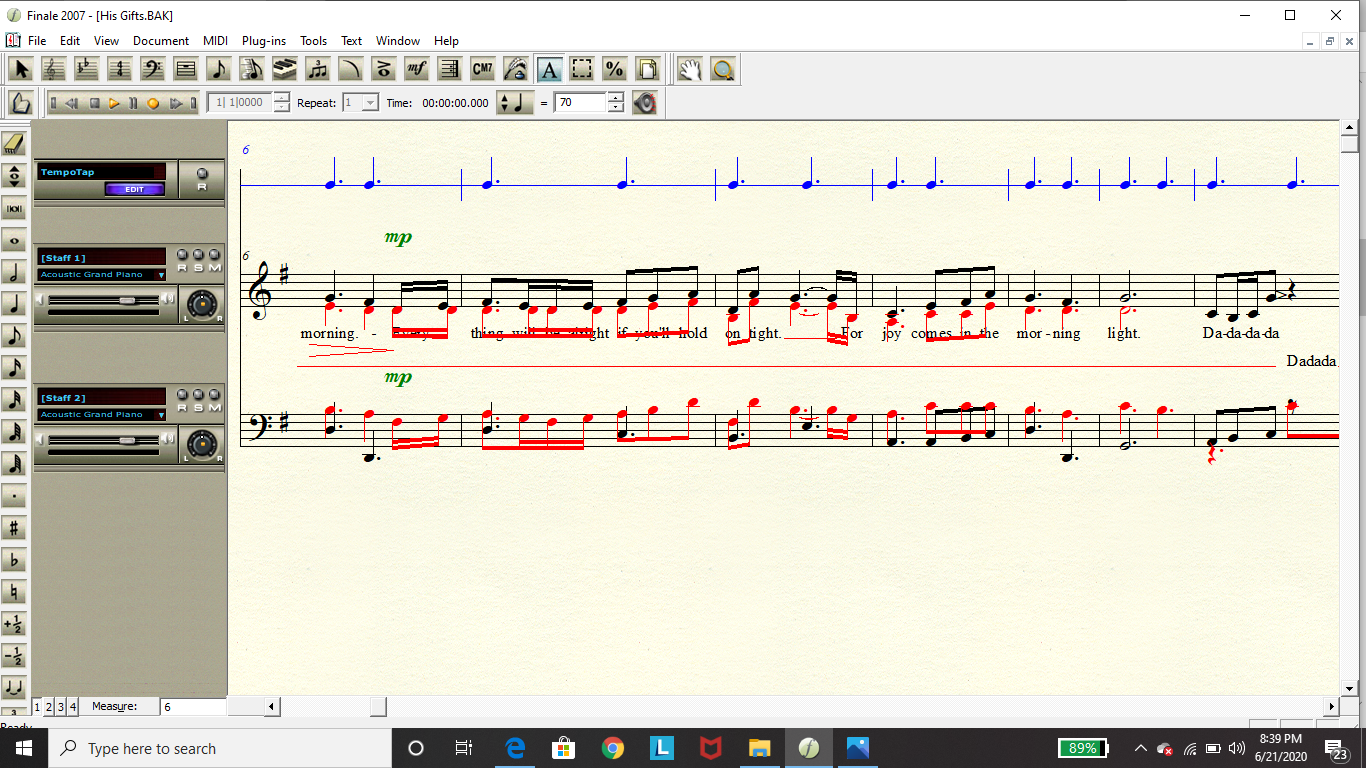Activate the Tuplet tool
The width and height of the screenshot is (1366, 768).
click(x=317, y=69)
